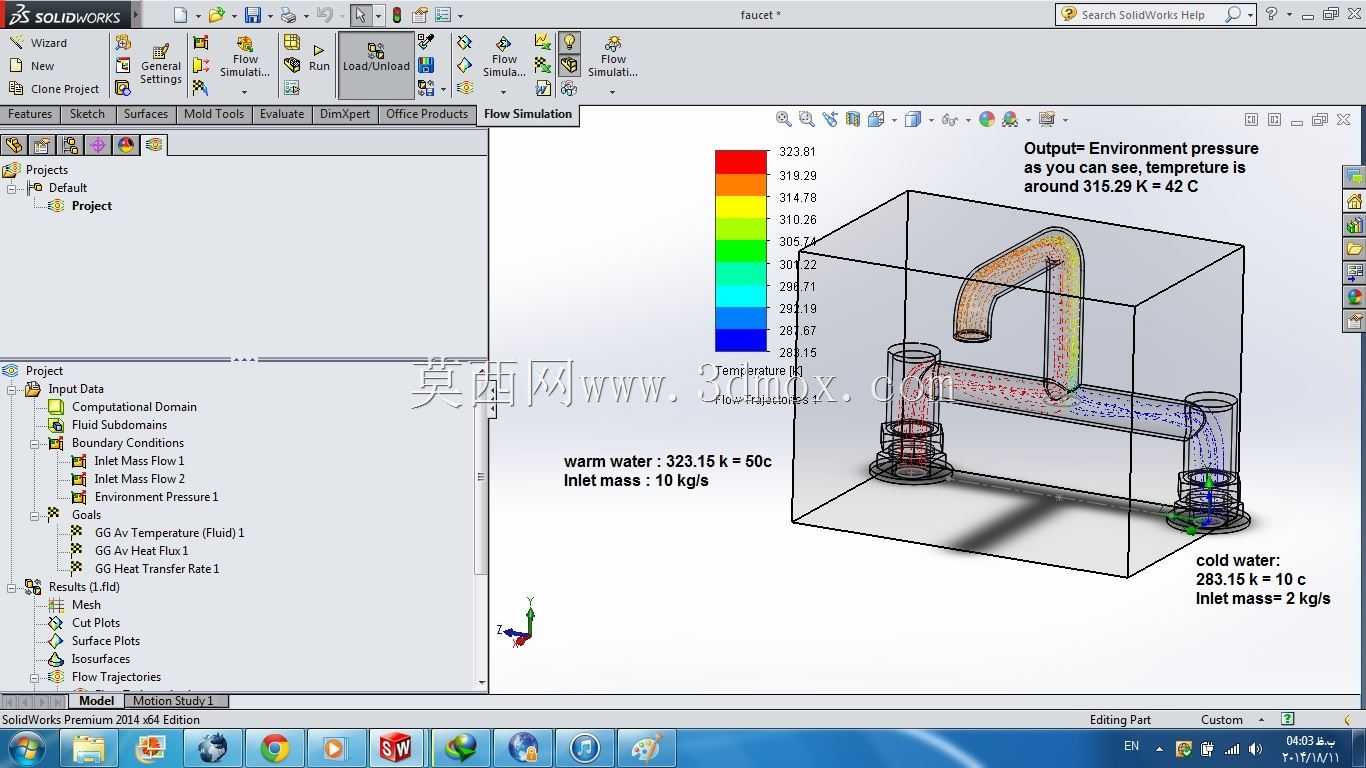Click the blue legend color band
This screenshot has height=768, width=1366.
pos(740,340)
